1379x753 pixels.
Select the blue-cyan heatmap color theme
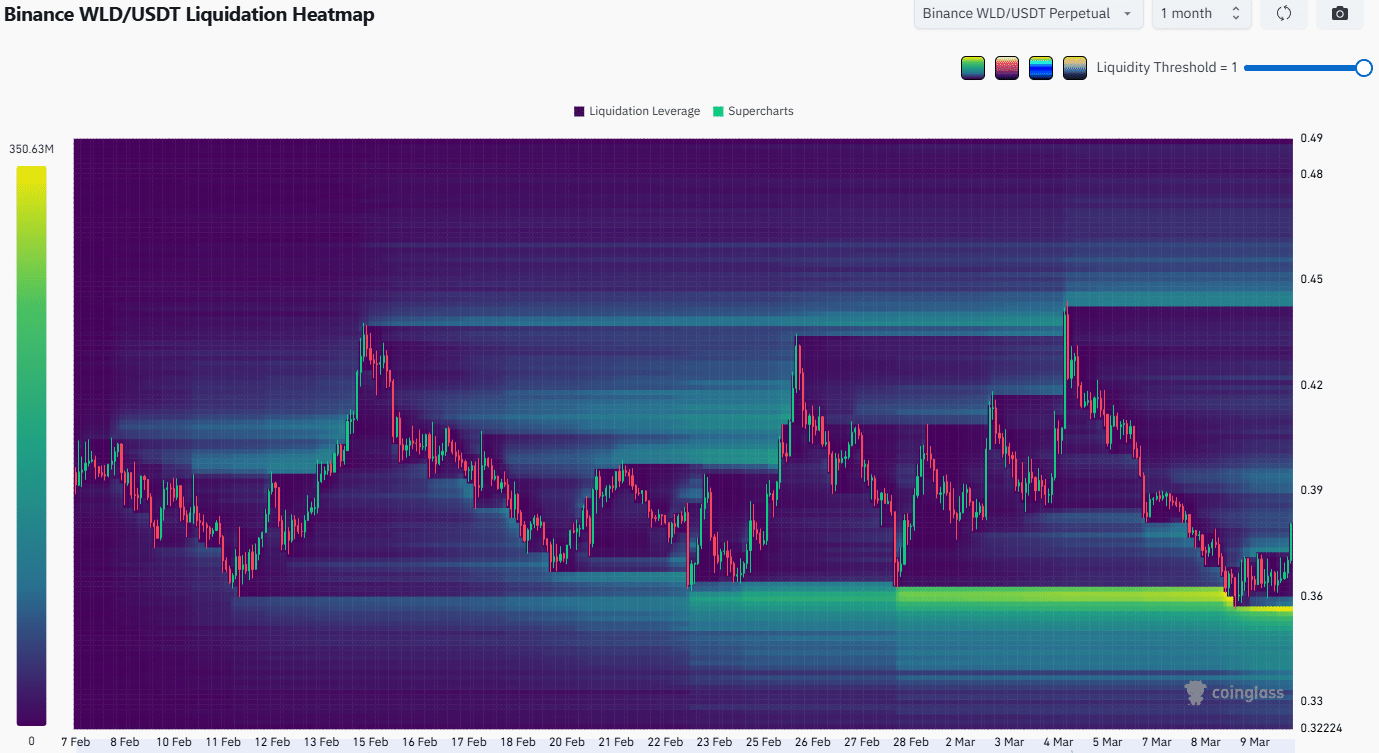click(x=1041, y=68)
